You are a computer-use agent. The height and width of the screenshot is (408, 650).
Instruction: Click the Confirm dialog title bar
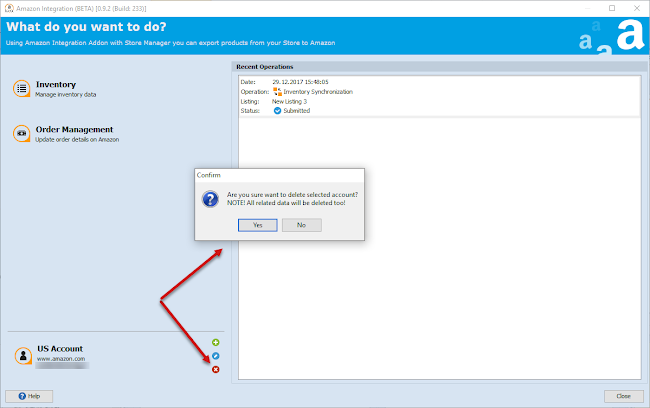pos(279,175)
